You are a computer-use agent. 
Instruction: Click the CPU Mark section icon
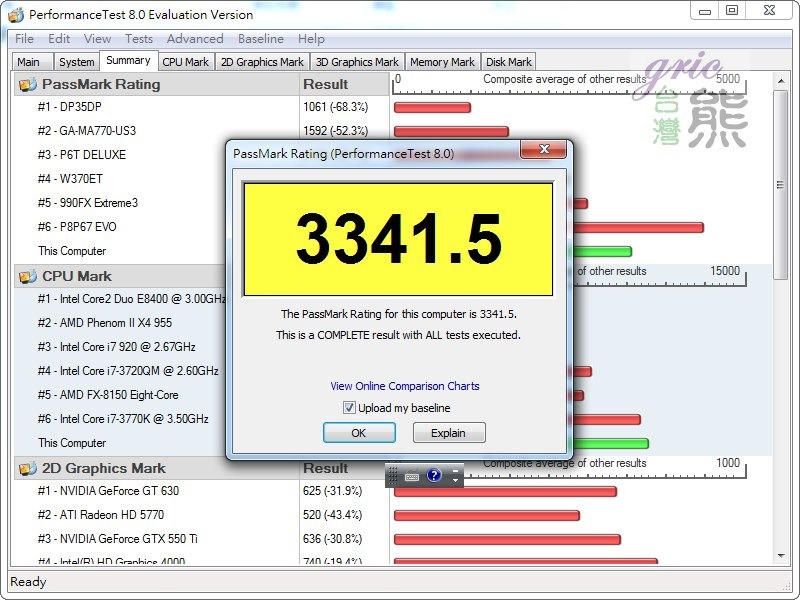[x=28, y=276]
